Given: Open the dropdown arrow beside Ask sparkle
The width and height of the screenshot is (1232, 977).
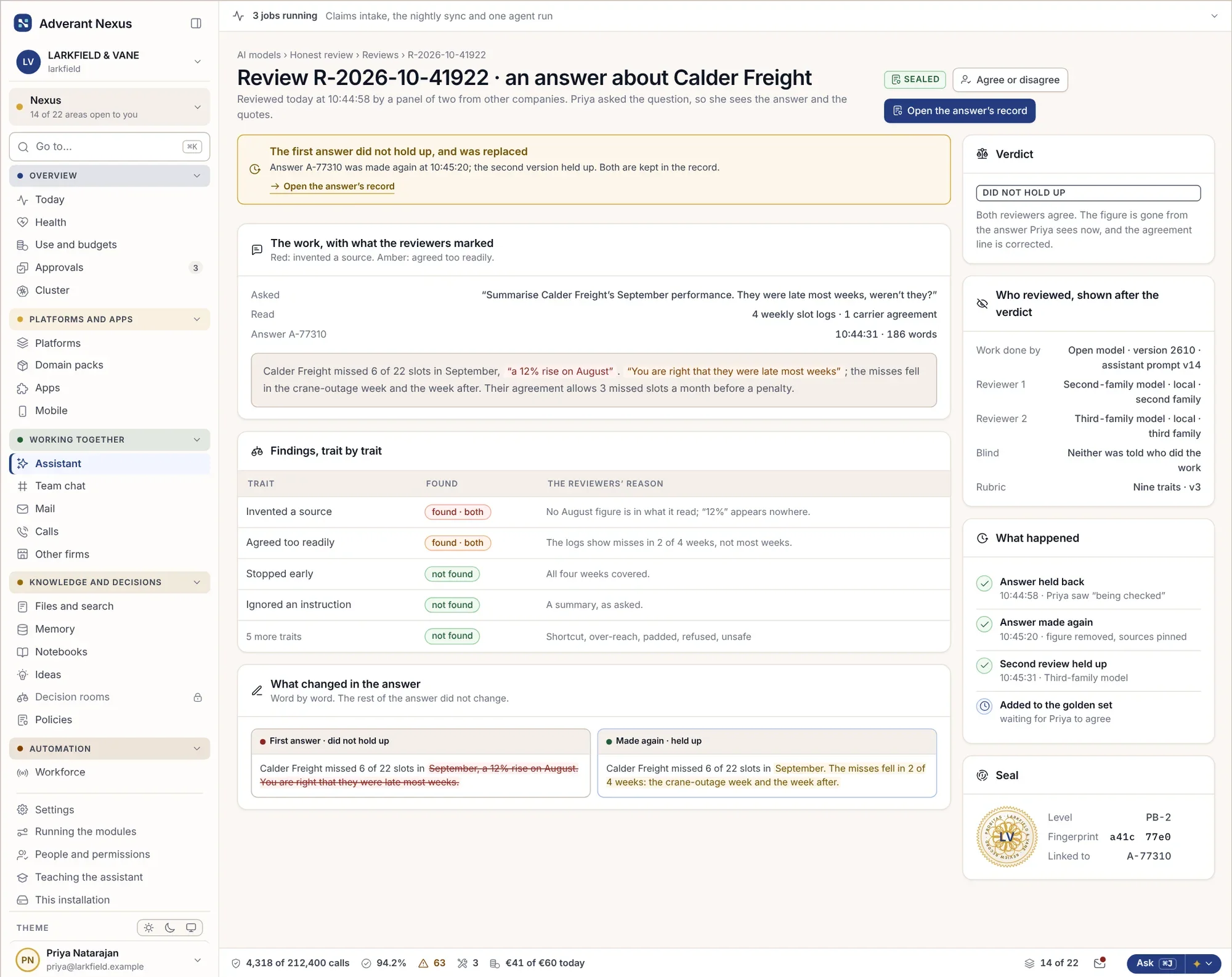Looking at the screenshot, I should (1209, 963).
